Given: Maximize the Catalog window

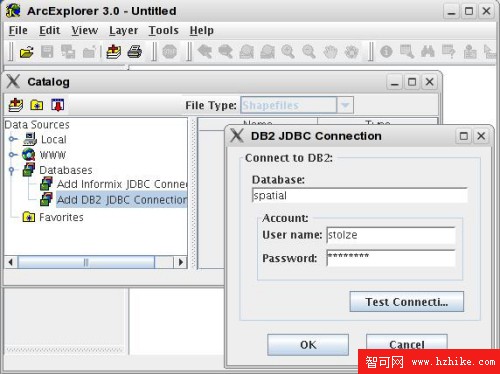Looking at the screenshot, I should coord(412,82).
